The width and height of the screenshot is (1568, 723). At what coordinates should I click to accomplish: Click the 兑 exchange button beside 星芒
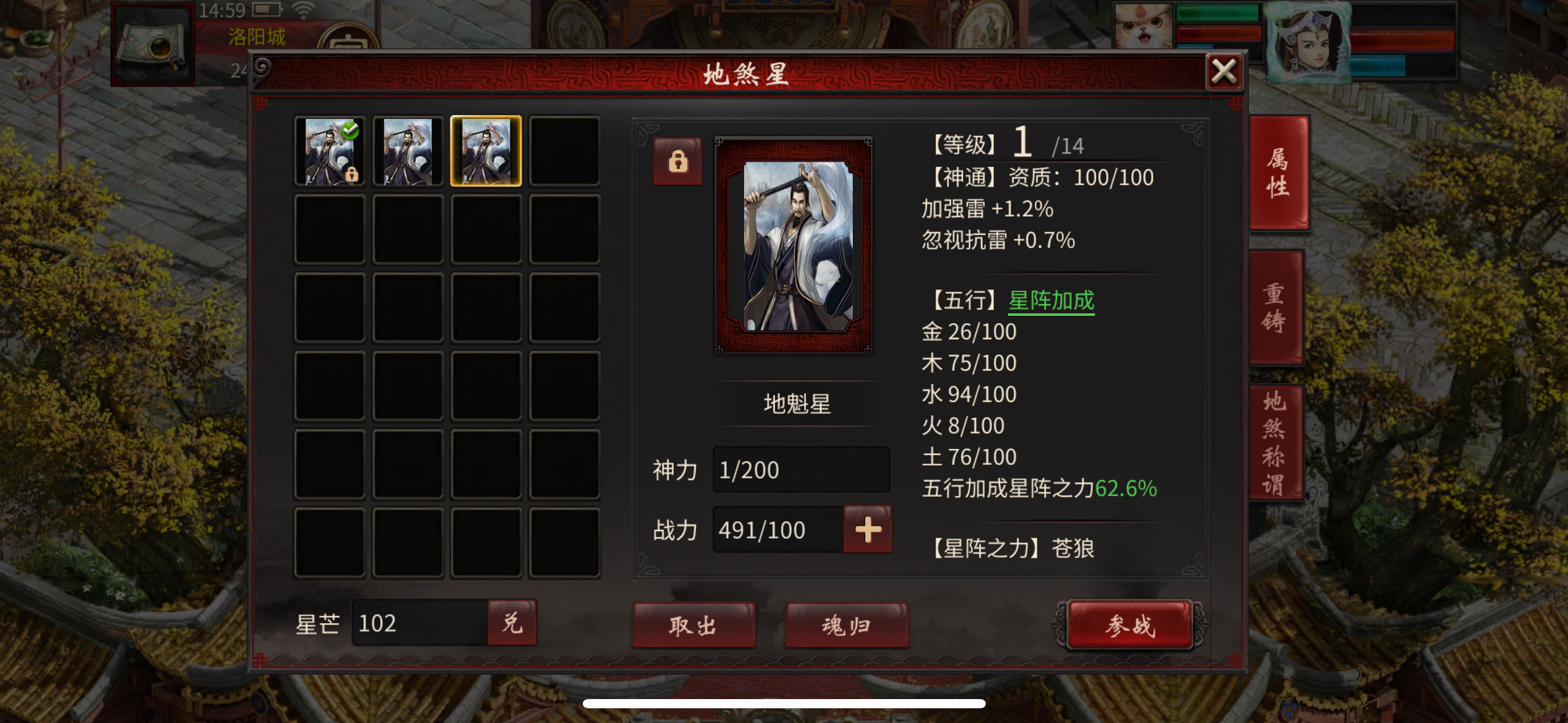pos(512,622)
